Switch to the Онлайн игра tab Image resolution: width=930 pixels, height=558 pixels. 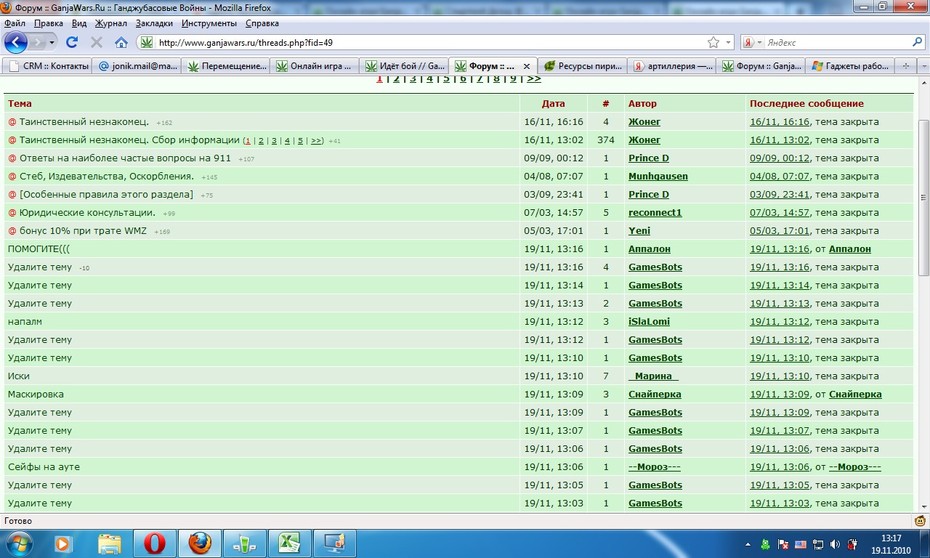point(316,66)
